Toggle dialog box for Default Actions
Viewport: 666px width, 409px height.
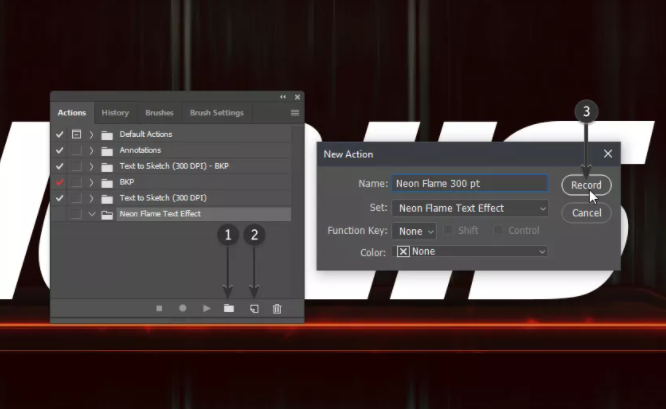coord(76,134)
